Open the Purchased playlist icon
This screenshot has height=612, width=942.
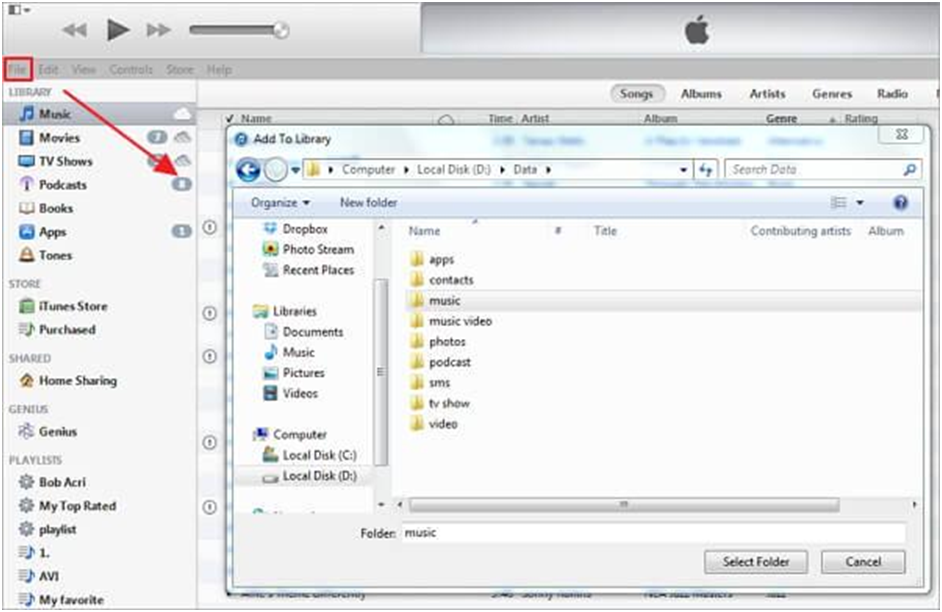[26, 329]
